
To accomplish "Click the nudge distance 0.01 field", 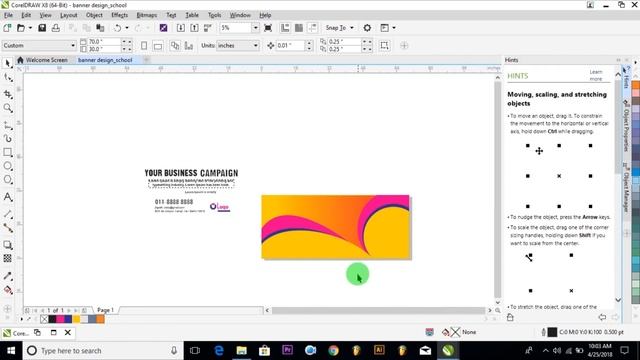I will tap(291, 45).
